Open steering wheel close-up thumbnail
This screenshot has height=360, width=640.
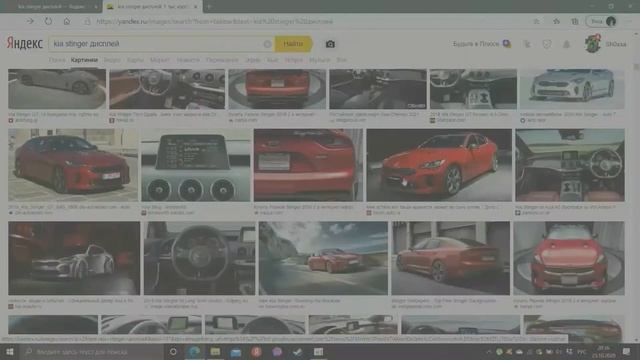[x=199, y=258]
